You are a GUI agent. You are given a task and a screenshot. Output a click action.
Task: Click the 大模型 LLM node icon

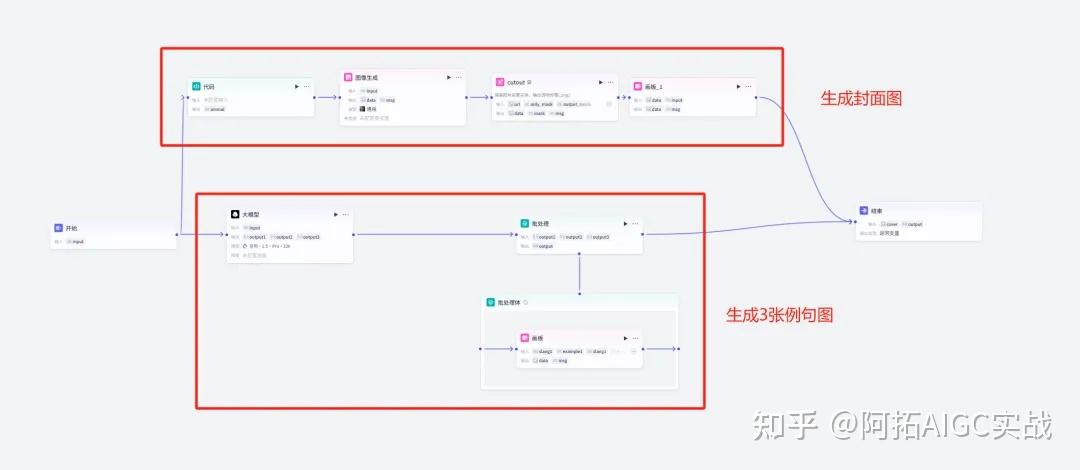click(x=234, y=214)
